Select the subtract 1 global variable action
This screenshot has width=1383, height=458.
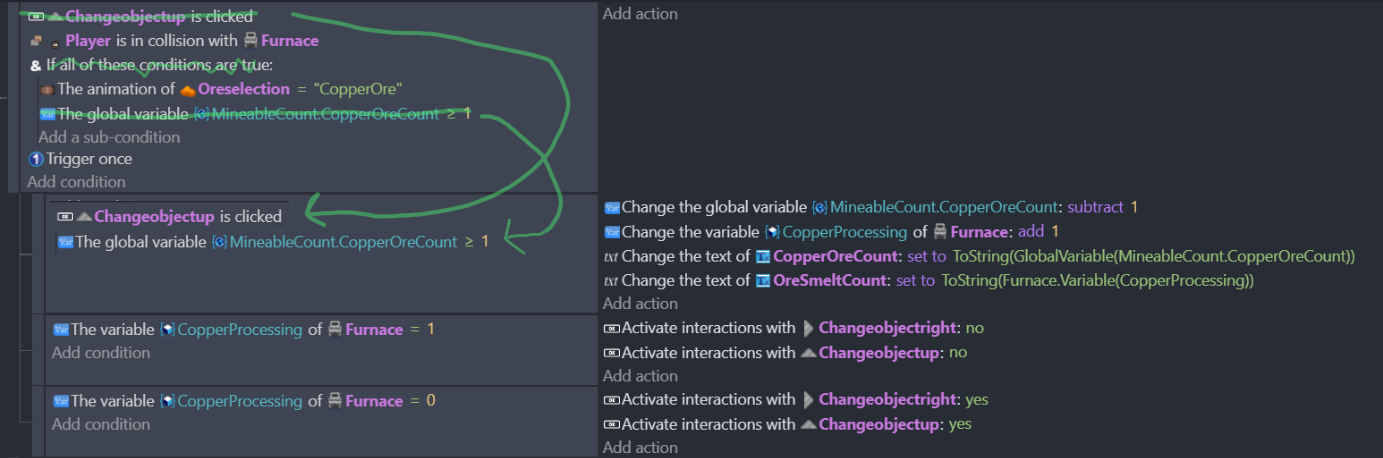click(870, 208)
